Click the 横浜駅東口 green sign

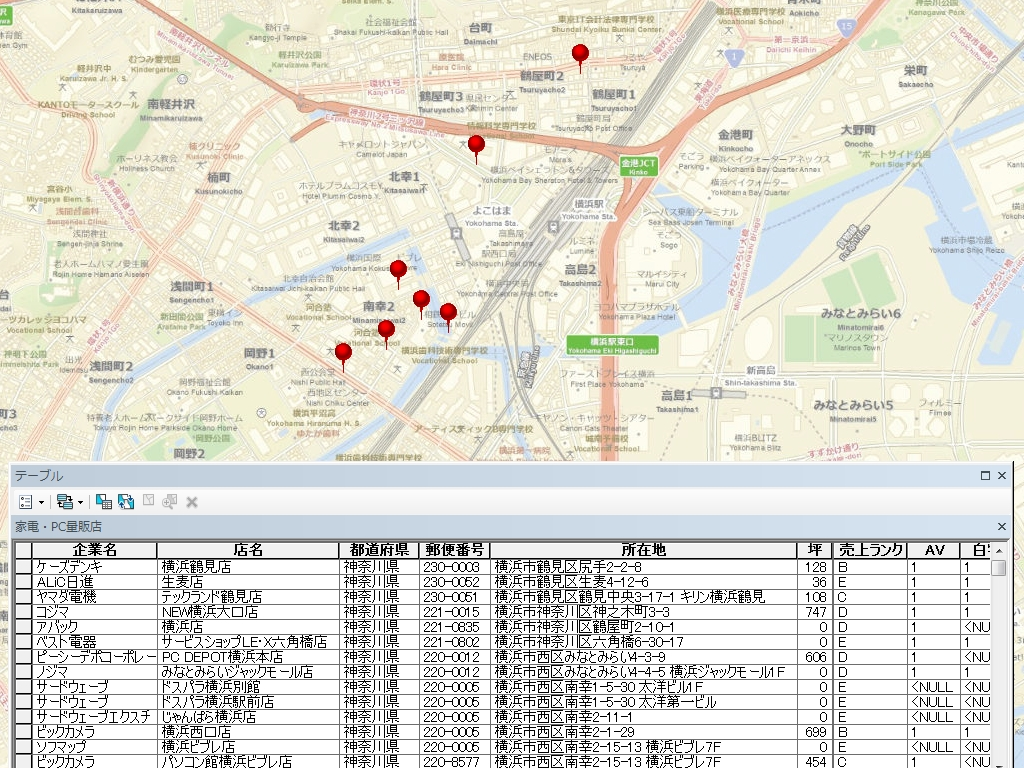coord(612,345)
